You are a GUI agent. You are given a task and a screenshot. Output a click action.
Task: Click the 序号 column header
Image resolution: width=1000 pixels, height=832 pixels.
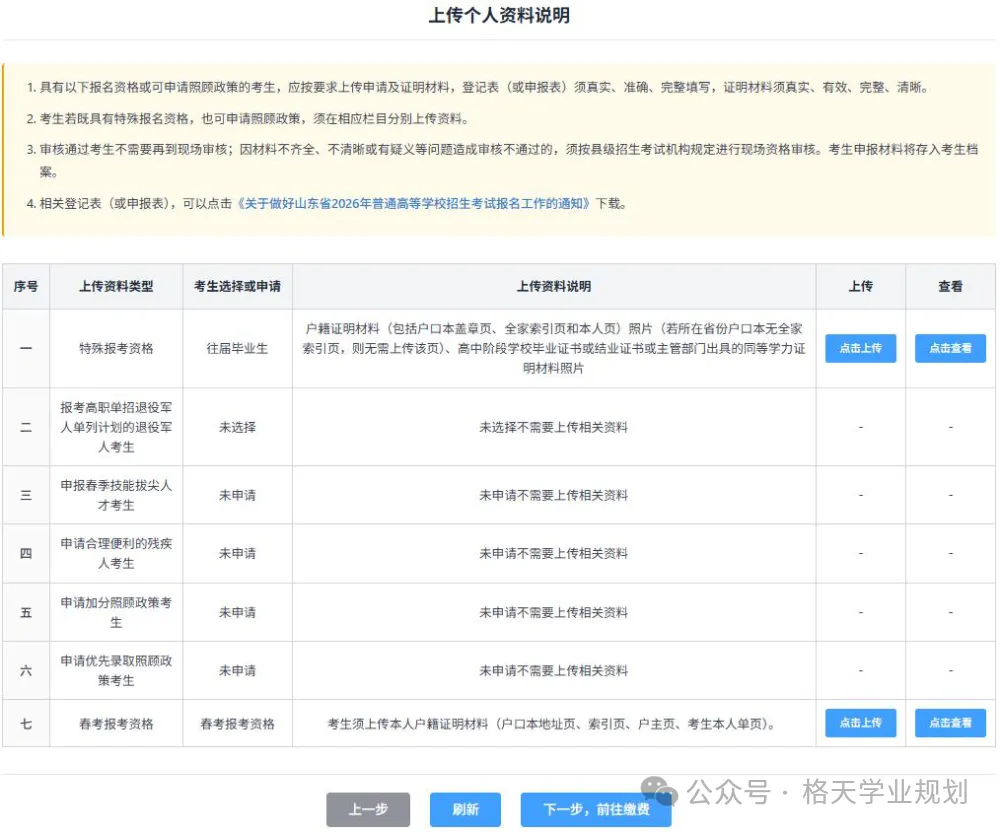[26, 286]
